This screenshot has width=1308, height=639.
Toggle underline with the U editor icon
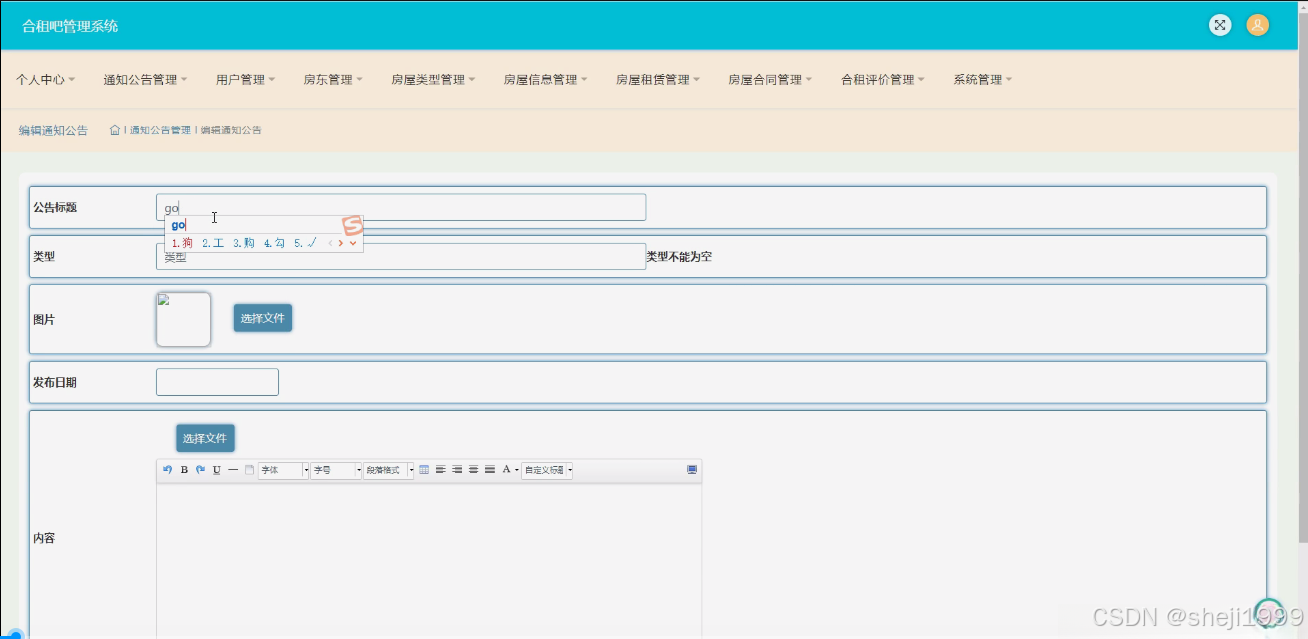click(217, 470)
